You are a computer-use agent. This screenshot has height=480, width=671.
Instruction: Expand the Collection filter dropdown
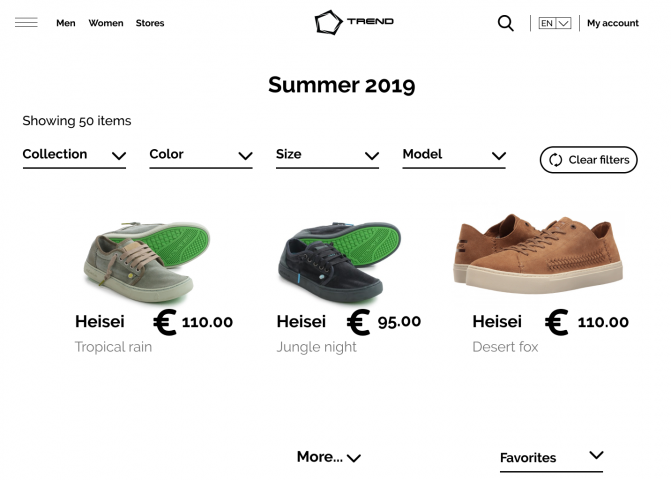74,156
